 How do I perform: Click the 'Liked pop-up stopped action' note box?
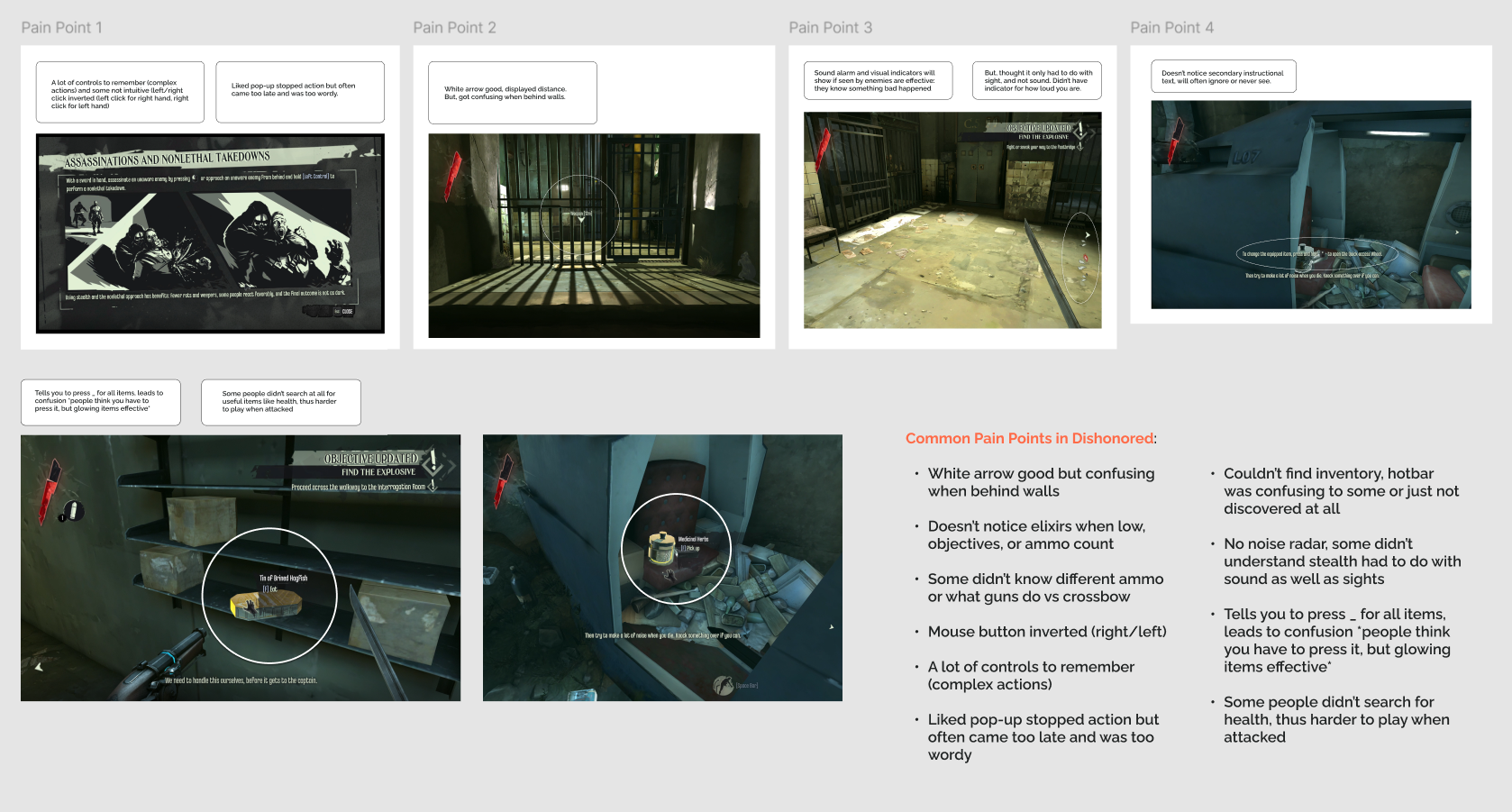pyautogui.click(x=300, y=92)
